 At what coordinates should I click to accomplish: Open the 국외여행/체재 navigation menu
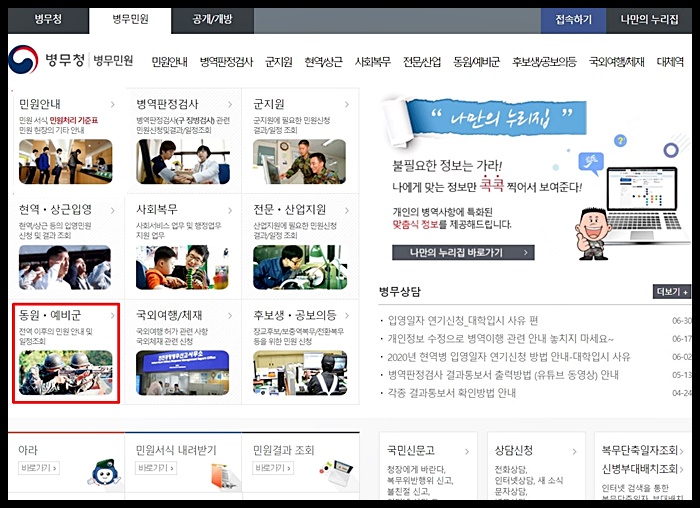(617, 62)
